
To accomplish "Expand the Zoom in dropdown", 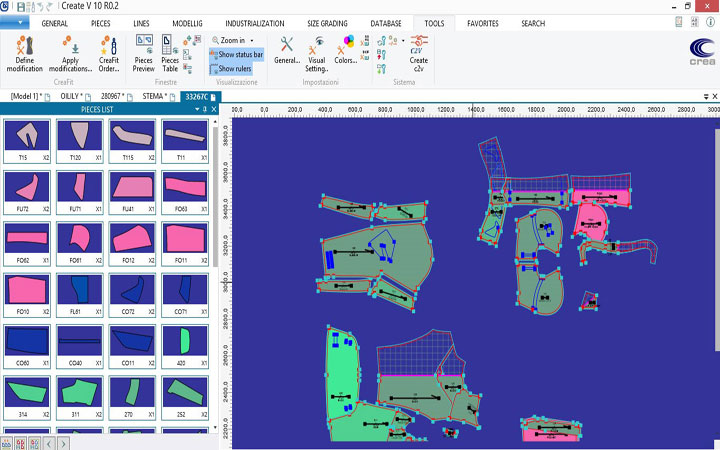I will tap(252, 40).
